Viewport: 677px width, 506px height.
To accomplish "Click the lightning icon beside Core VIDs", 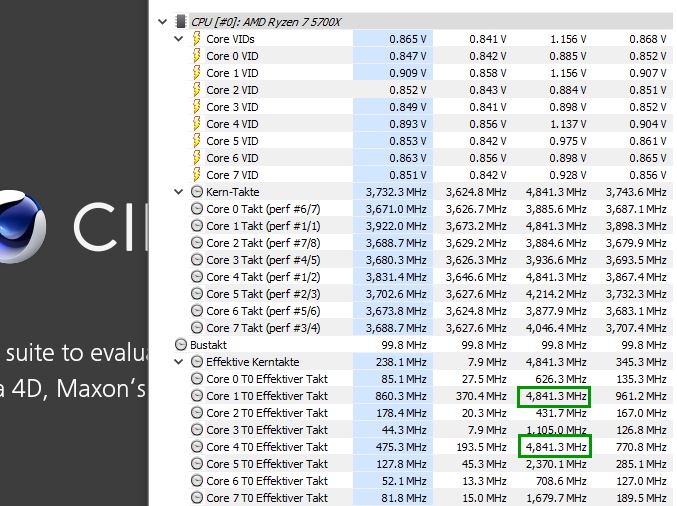I will click(x=196, y=39).
